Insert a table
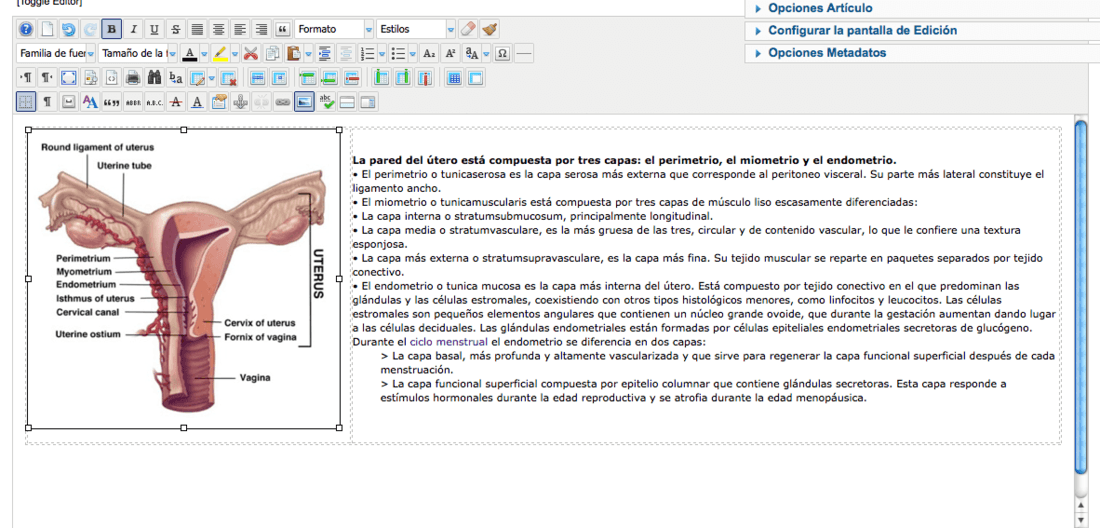Screen dimensions: 1100x528 pyautogui.click(x=198, y=77)
